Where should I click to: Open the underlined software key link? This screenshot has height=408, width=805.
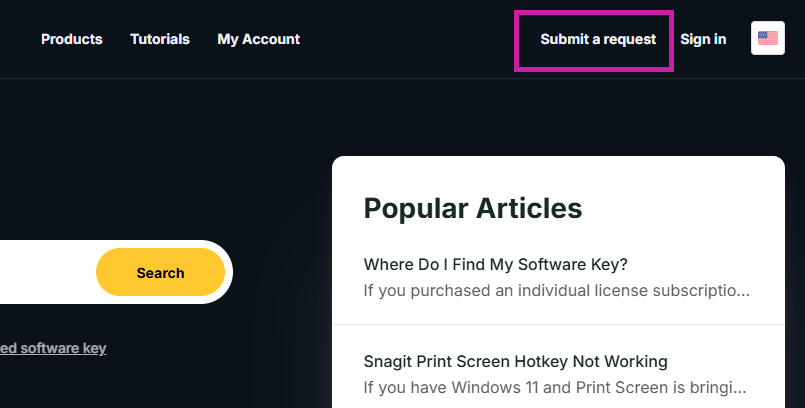coord(53,348)
